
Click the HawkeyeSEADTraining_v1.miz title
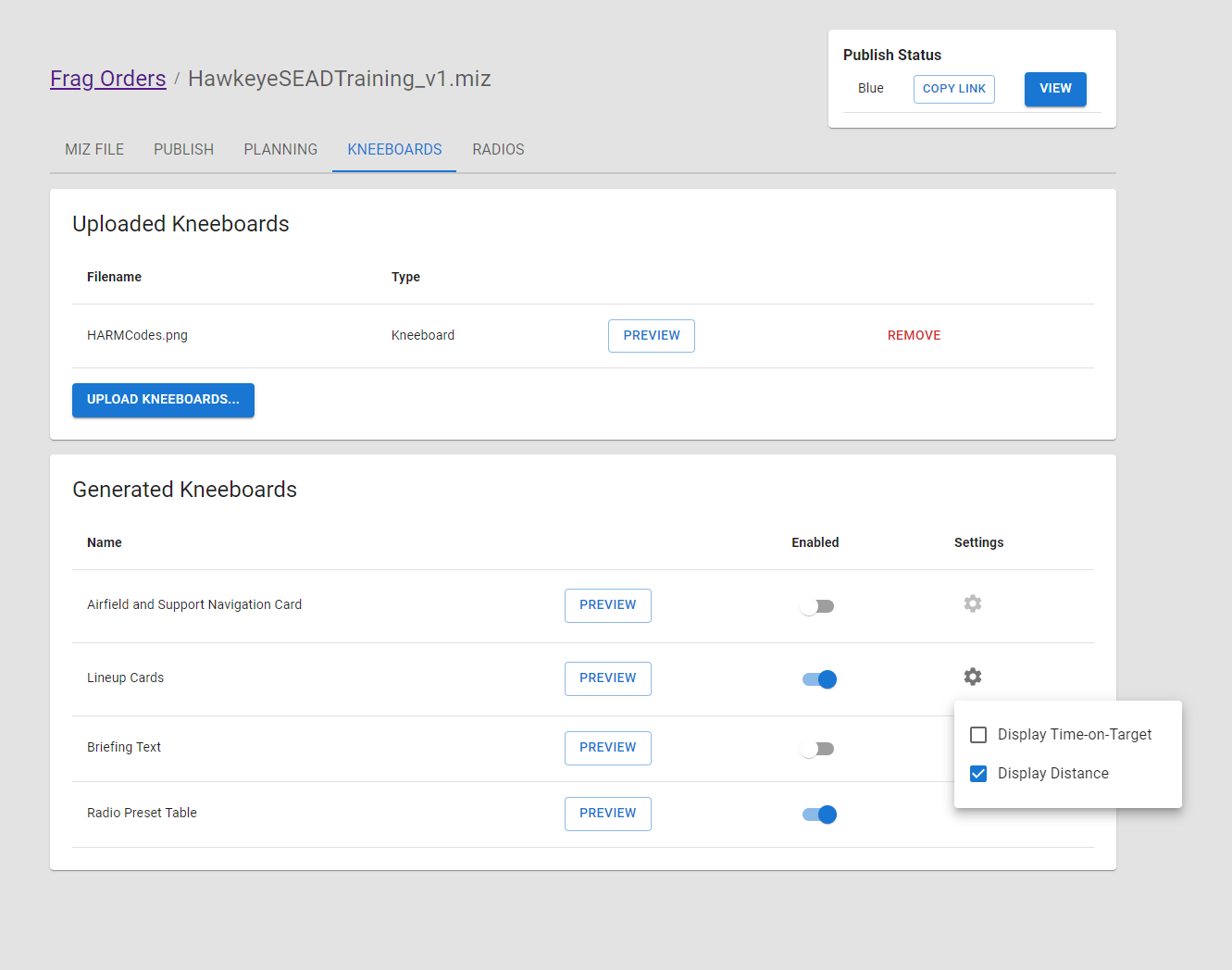pyautogui.click(x=339, y=79)
